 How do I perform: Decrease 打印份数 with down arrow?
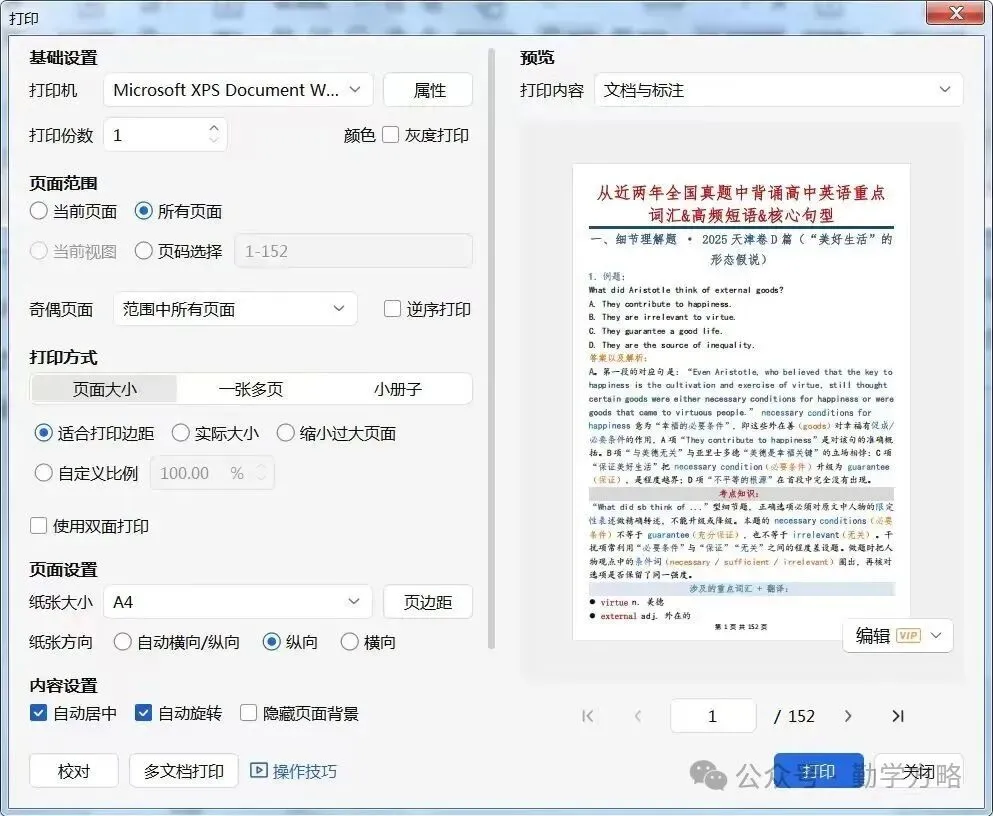click(x=214, y=139)
